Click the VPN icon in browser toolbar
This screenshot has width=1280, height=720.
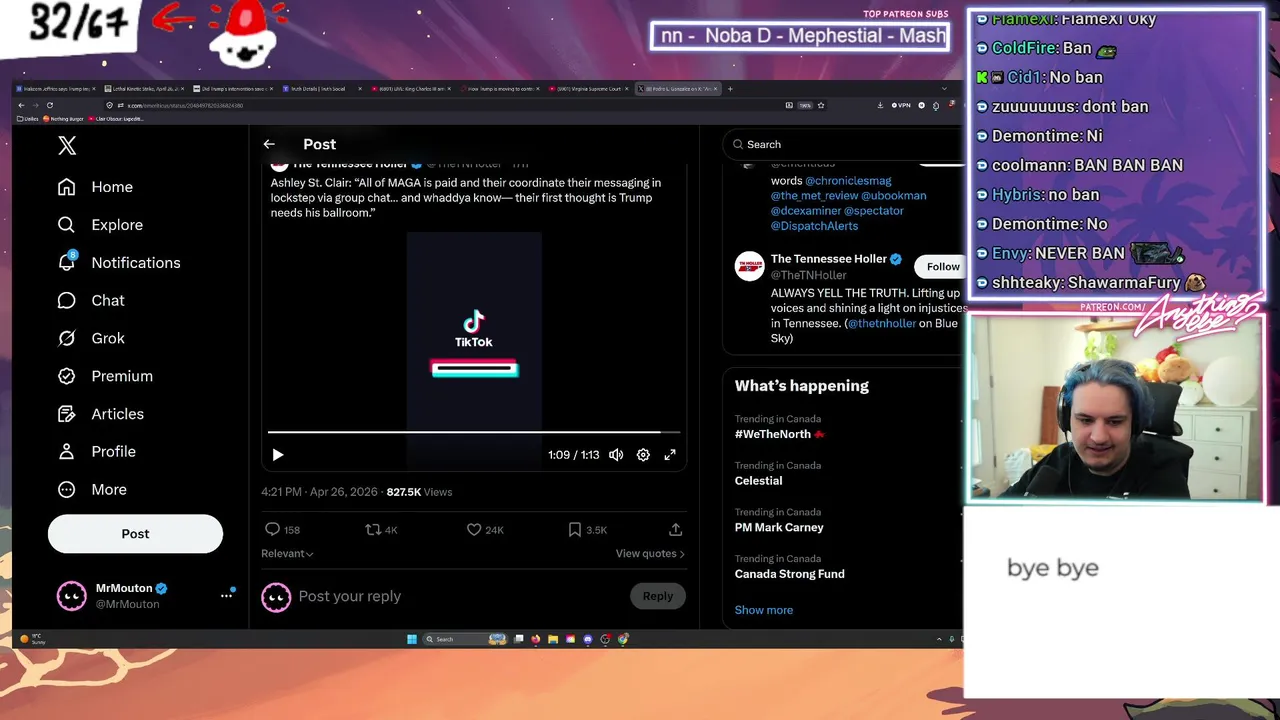[x=900, y=105]
